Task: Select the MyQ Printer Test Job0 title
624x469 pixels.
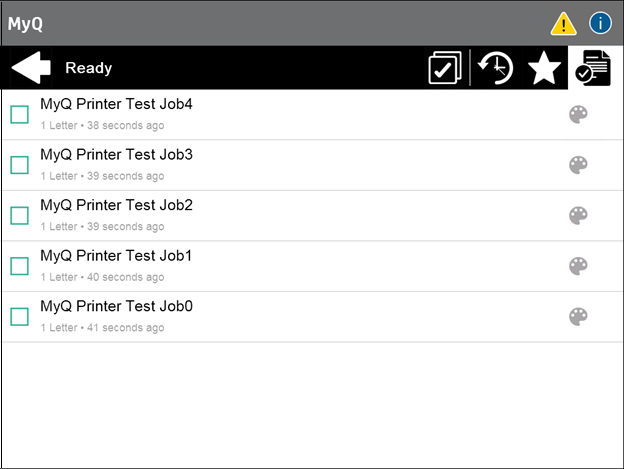Action: (116, 306)
